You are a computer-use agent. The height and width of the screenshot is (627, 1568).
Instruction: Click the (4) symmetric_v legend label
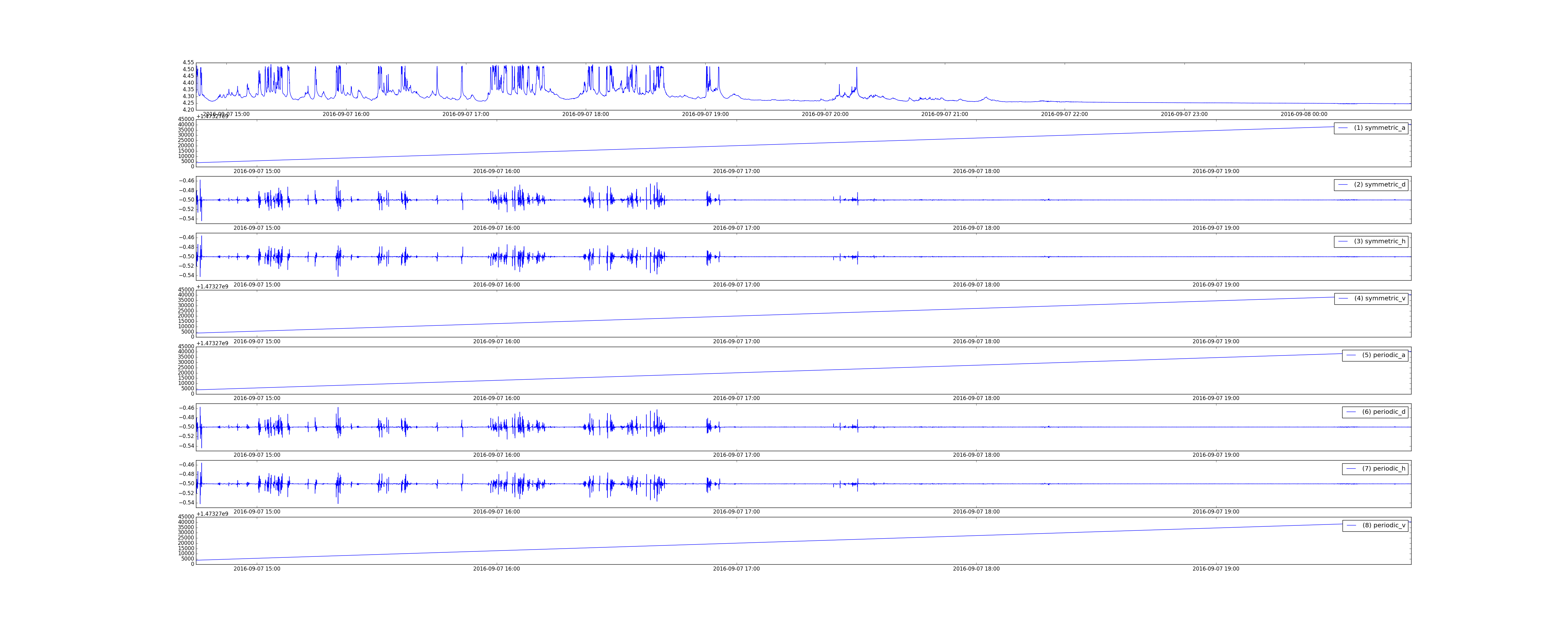point(1379,298)
